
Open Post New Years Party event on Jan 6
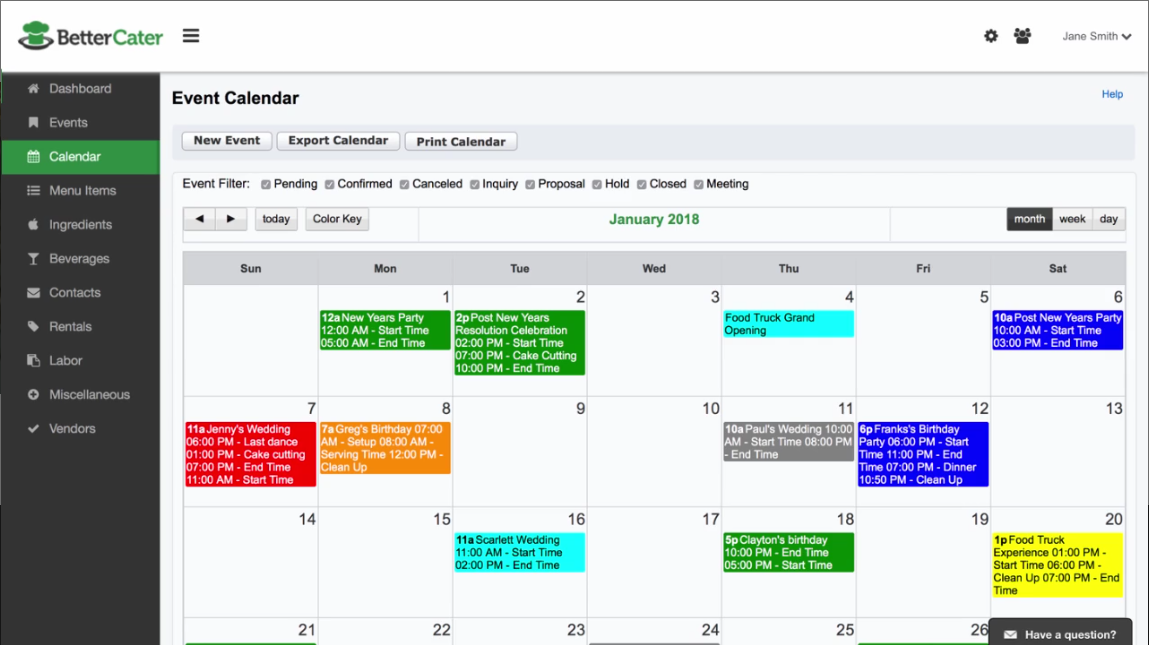coord(1057,330)
